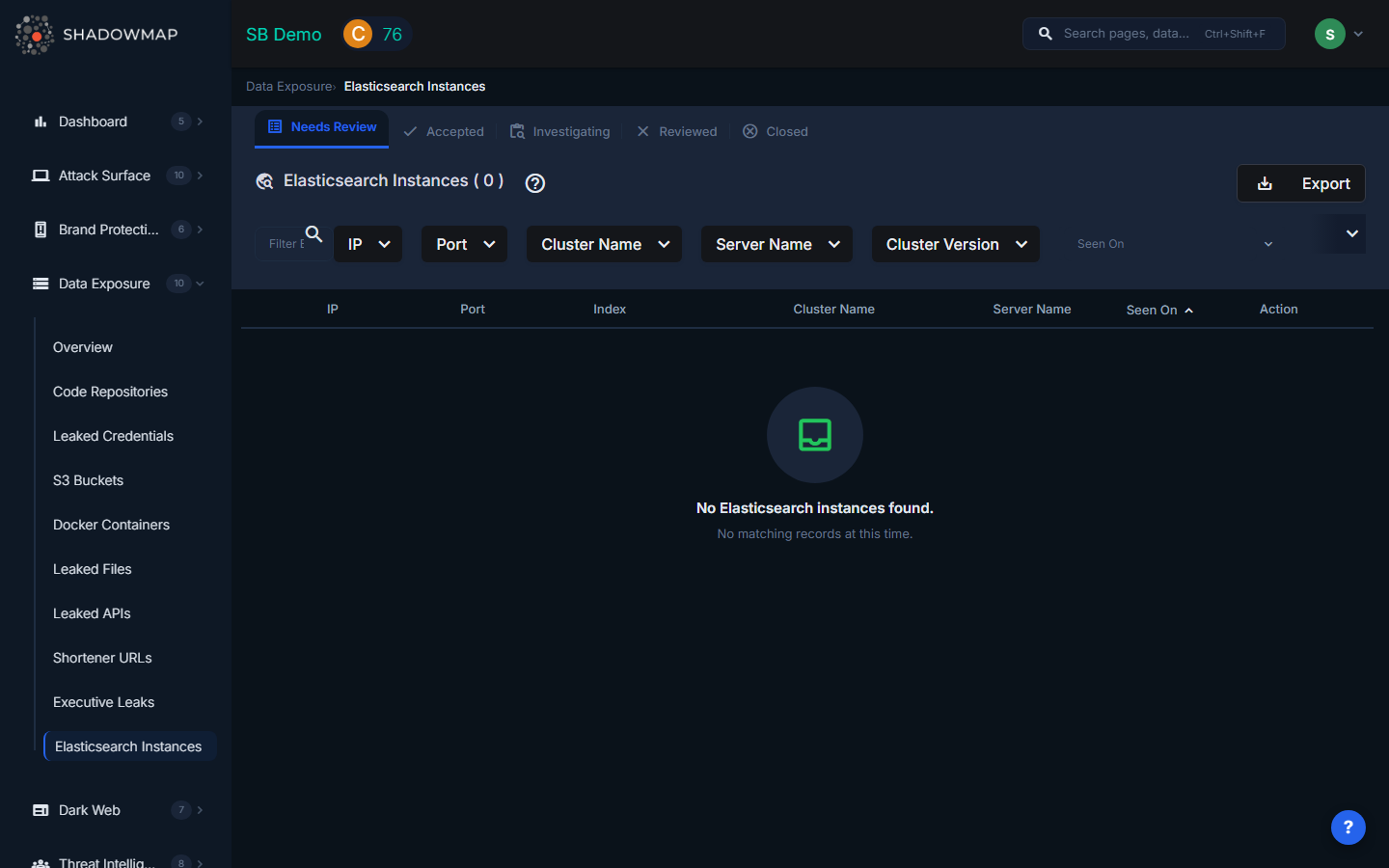This screenshot has width=1389, height=868.
Task: Open the blue help bubble icon
Action: coord(1348,827)
